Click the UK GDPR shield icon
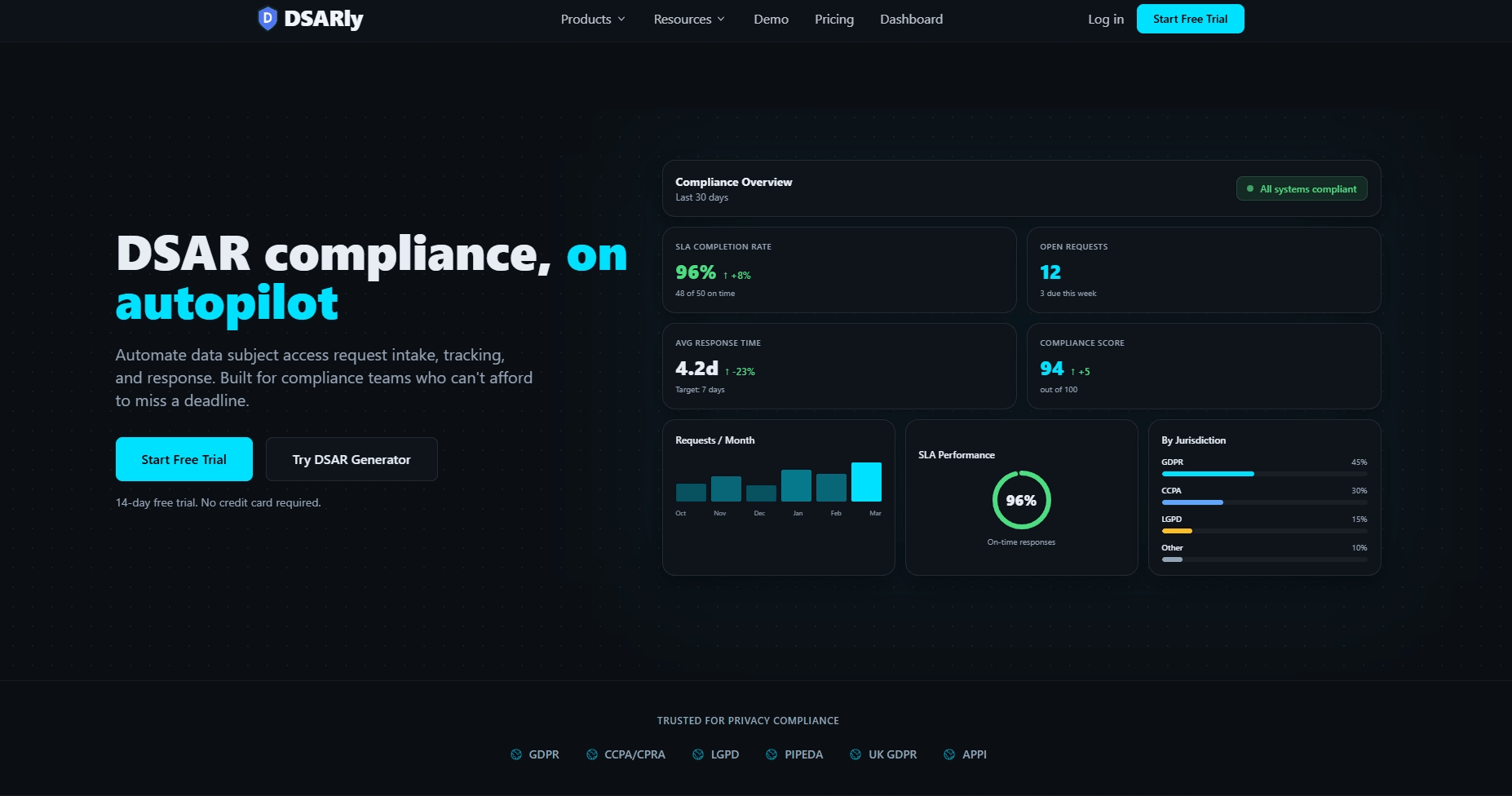The image size is (1512, 796). (855, 754)
